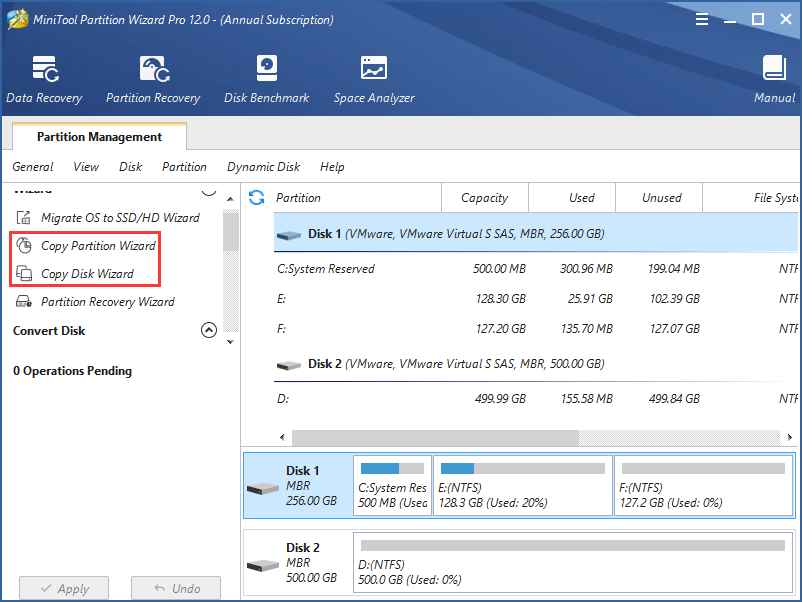Open the hamburger menu in title bar
The image size is (802, 602).
click(x=701, y=18)
